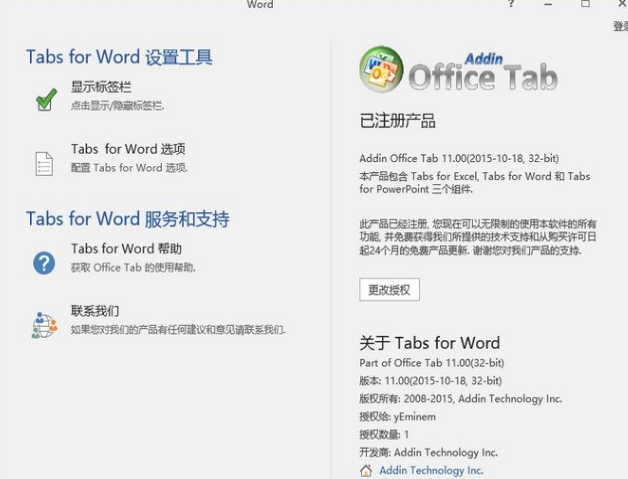Image resolution: width=628 pixels, height=479 pixels.
Task: Click the 联系我们 entry title
Action: coord(95,311)
